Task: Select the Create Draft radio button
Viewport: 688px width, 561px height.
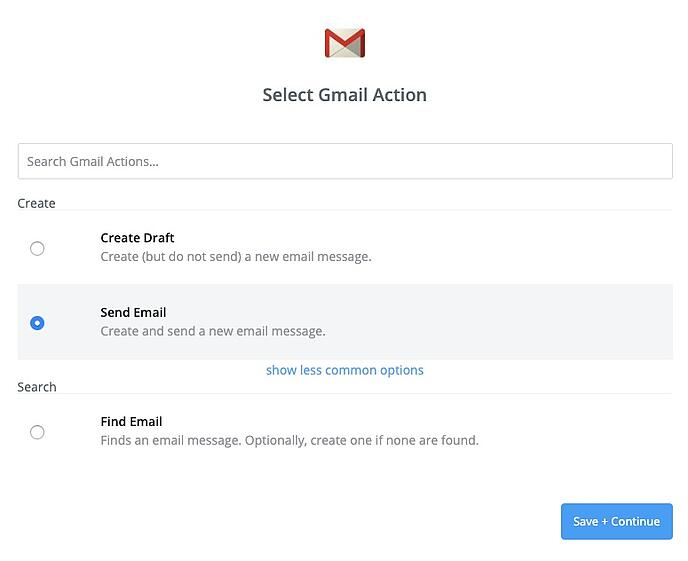Action: click(x=37, y=248)
